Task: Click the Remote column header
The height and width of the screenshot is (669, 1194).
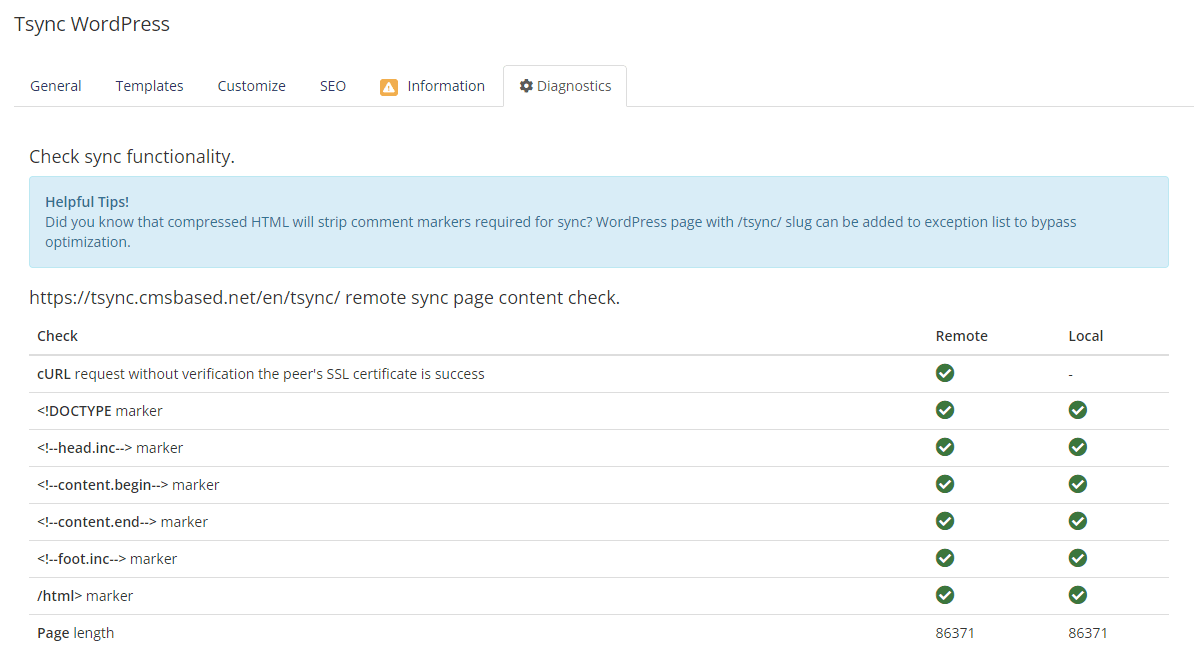Action: click(961, 336)
